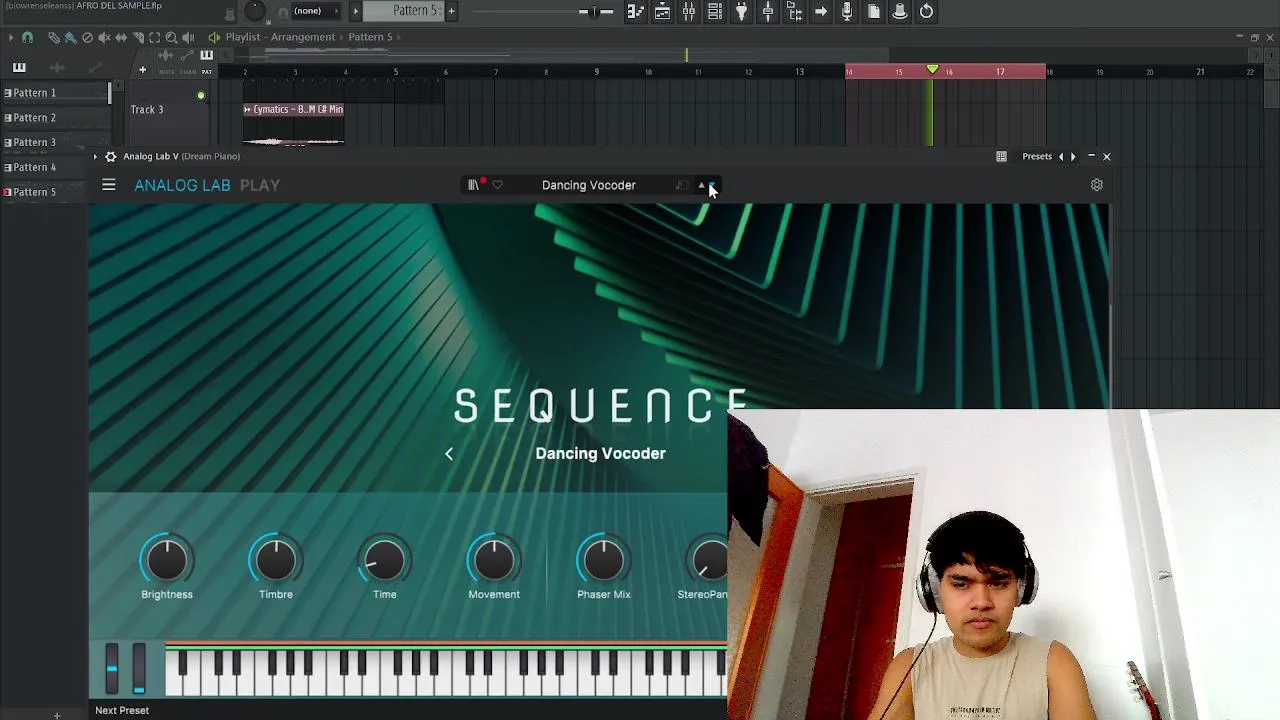Select the playlist Select tool
The width and height of the screenshot is (1280, 720).
point(155,37)
